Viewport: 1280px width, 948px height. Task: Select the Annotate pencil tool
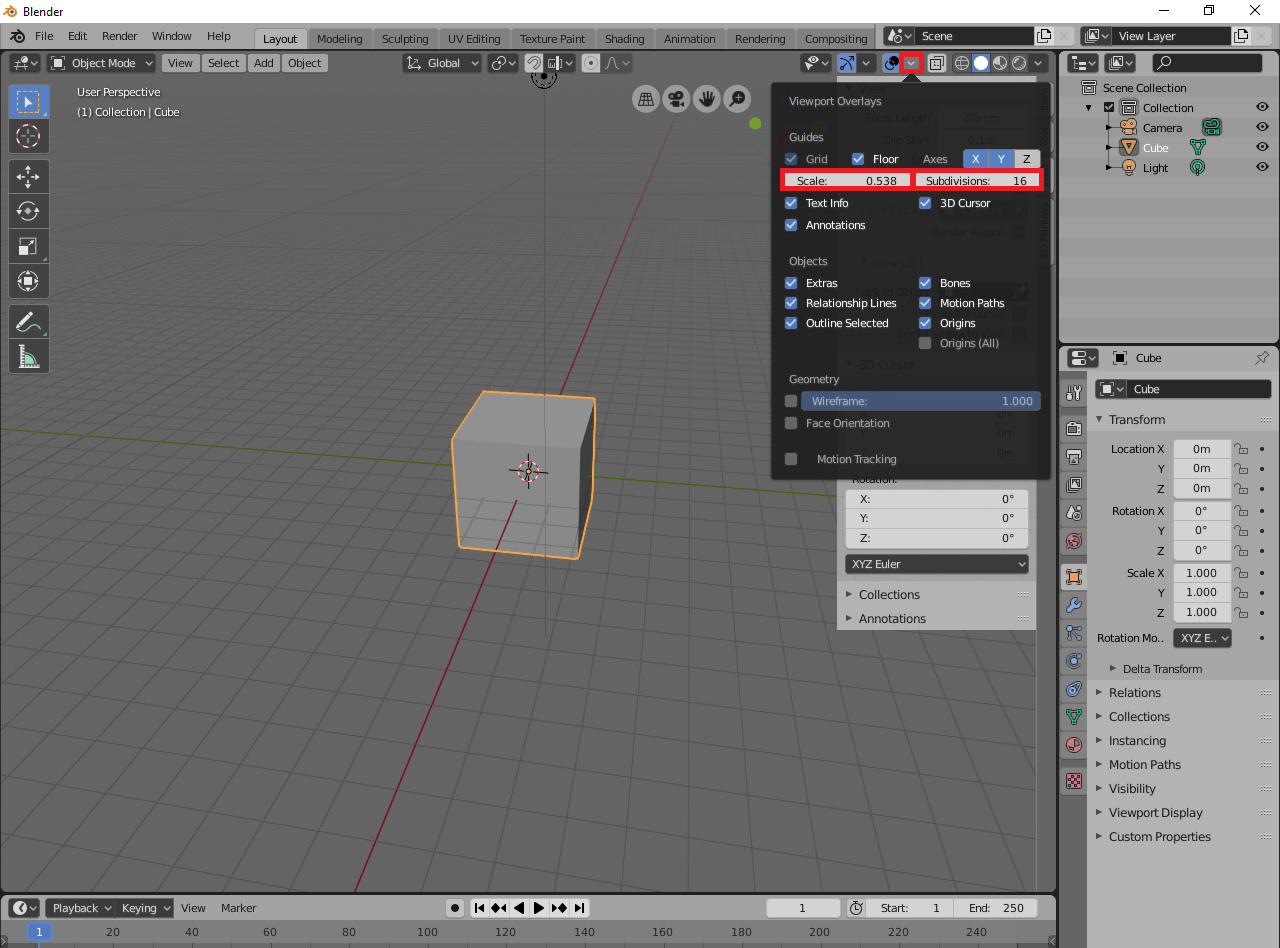click(x=29, y=322)
